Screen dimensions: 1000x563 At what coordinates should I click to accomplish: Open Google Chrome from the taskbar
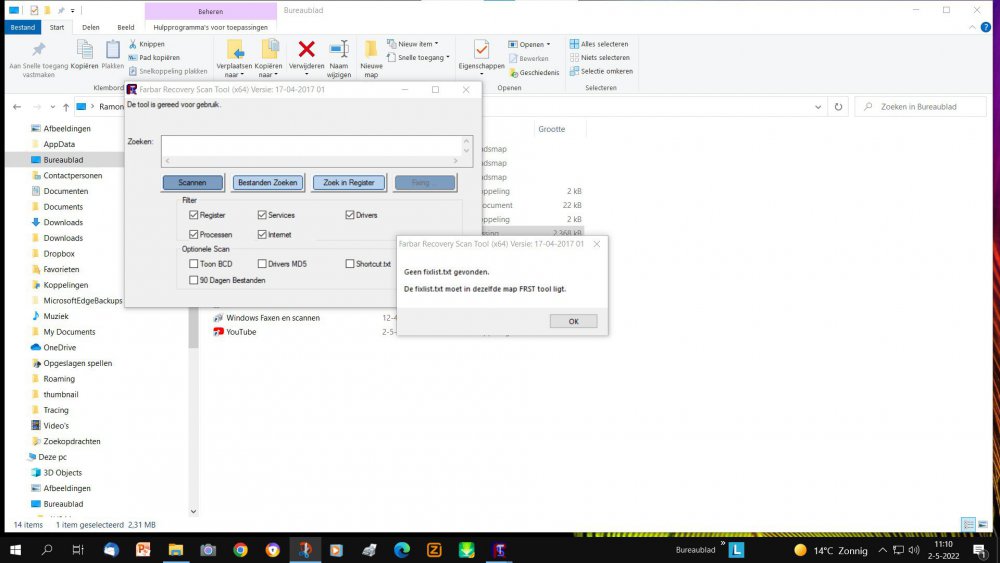(x=240, y=550)
